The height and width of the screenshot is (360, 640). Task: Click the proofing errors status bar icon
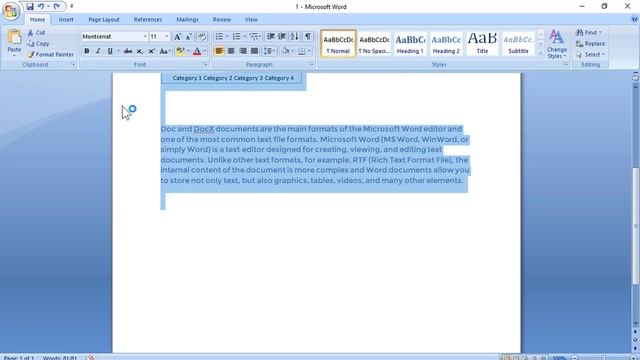[x=90, y=358]
